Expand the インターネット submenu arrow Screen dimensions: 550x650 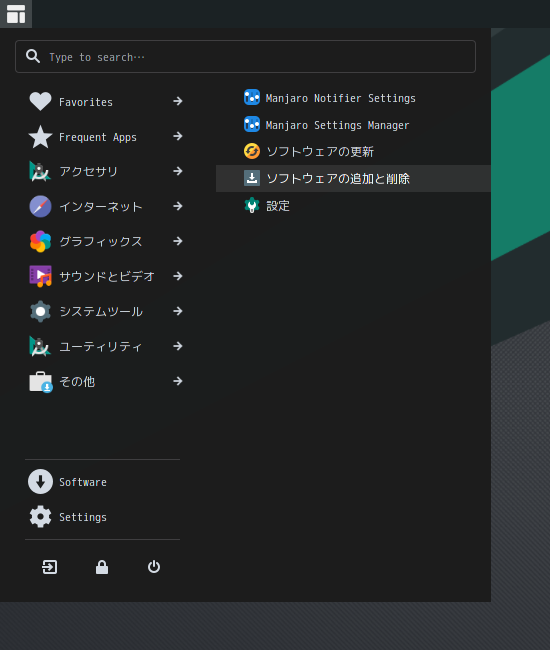(x=178, y=206)
